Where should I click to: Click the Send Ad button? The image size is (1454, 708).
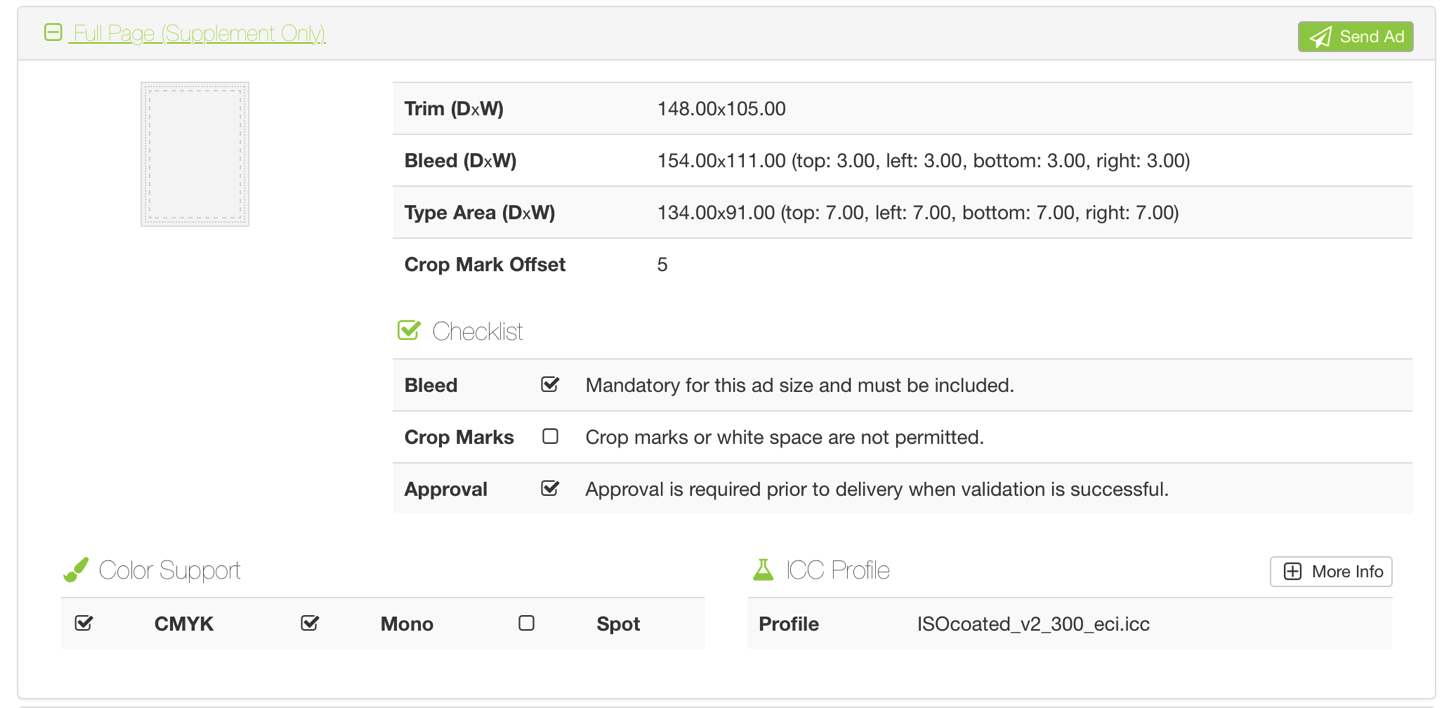(x=1355, y=36)
